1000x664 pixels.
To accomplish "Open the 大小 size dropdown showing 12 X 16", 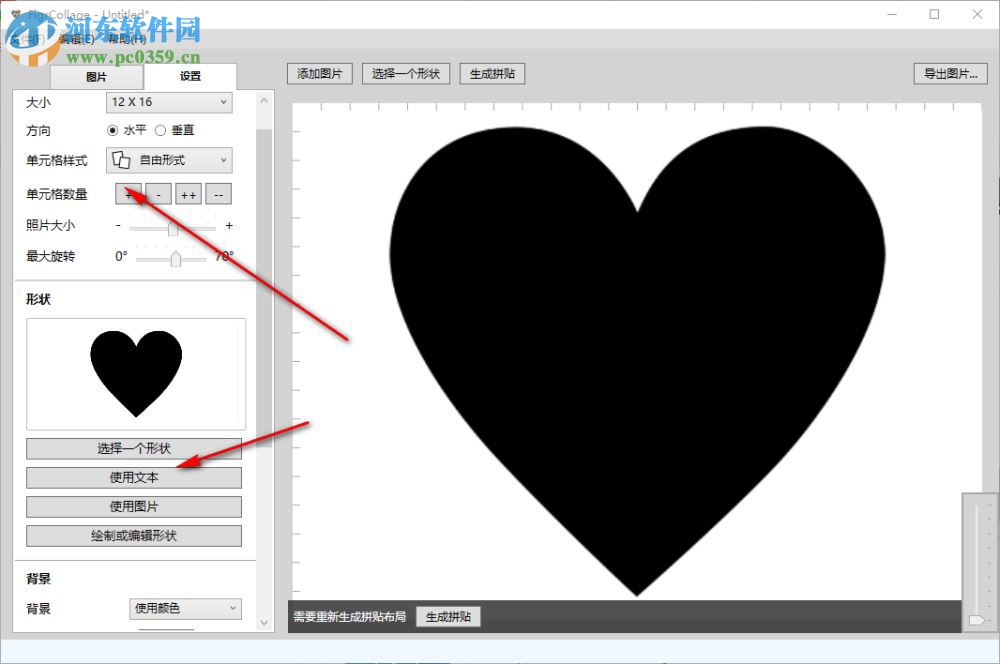I will coord(168,102).
